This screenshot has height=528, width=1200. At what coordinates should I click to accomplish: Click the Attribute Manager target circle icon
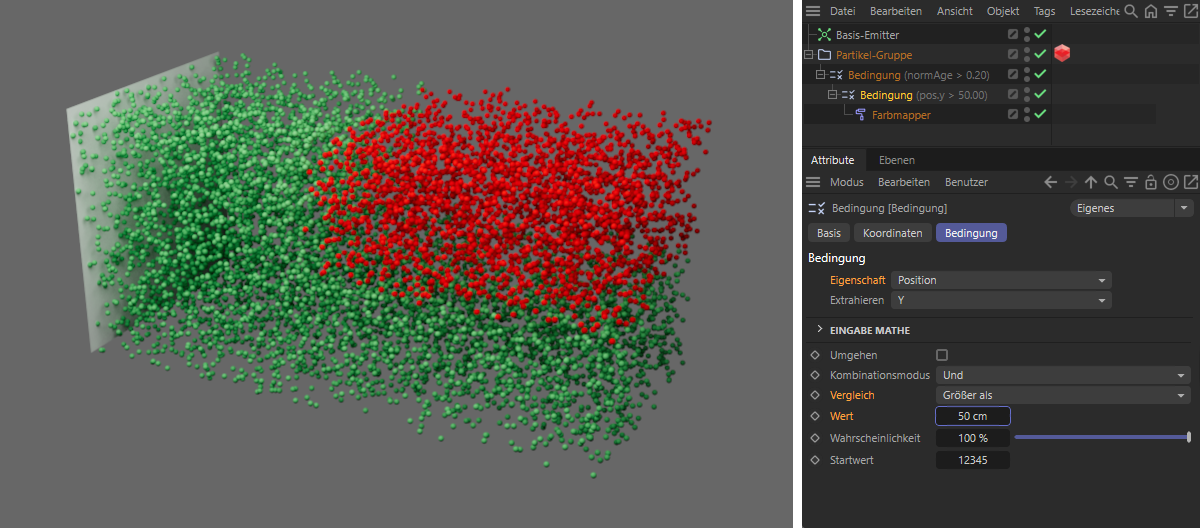pos(1171,182)
